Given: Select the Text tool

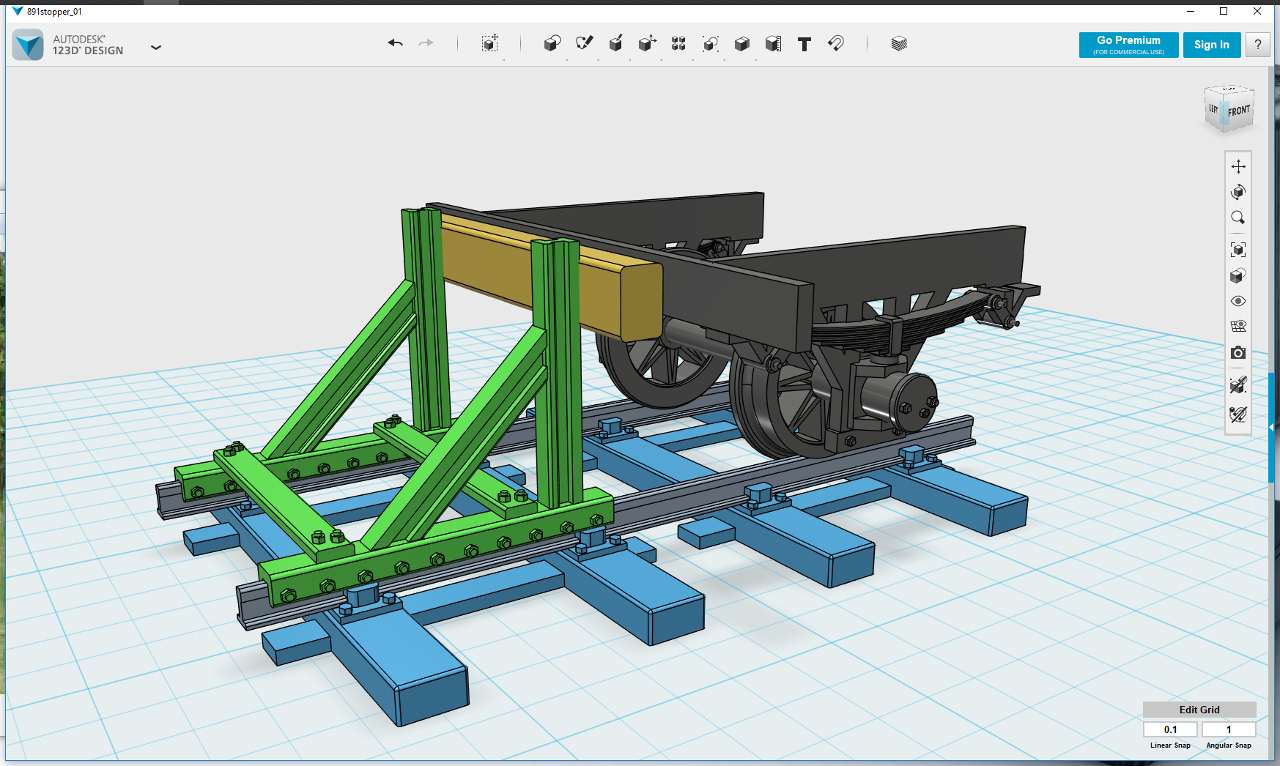Looking at the screenshot, I should point(804,44).
